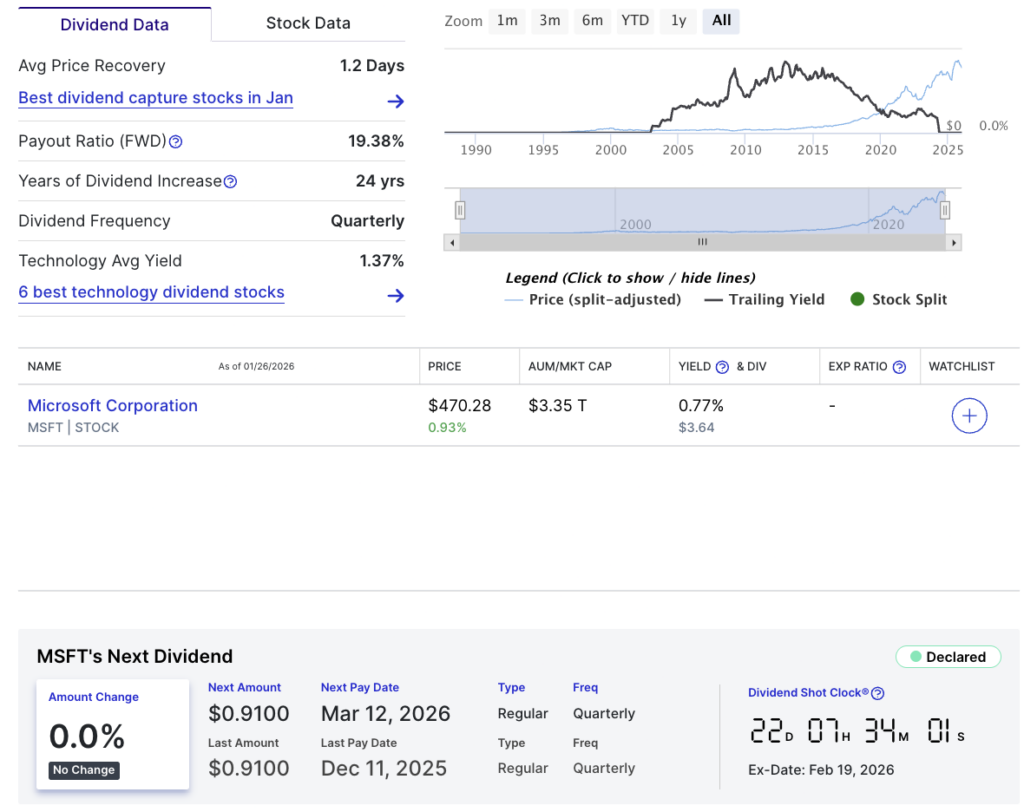Click the chart scrollbar left arrow
1024x812 pixels.
point(452,242)
